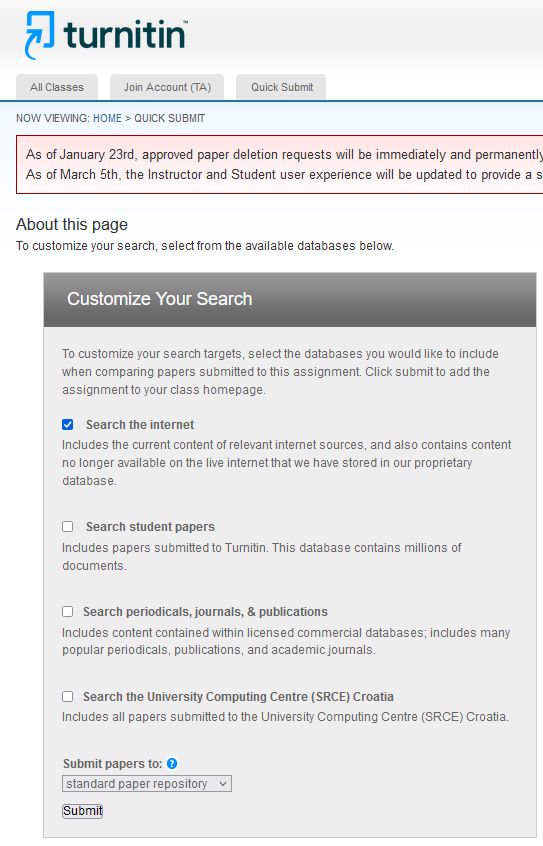This screenshot has height=846, width=543.
Task: Click the Submit button
Action: [82, 811]
